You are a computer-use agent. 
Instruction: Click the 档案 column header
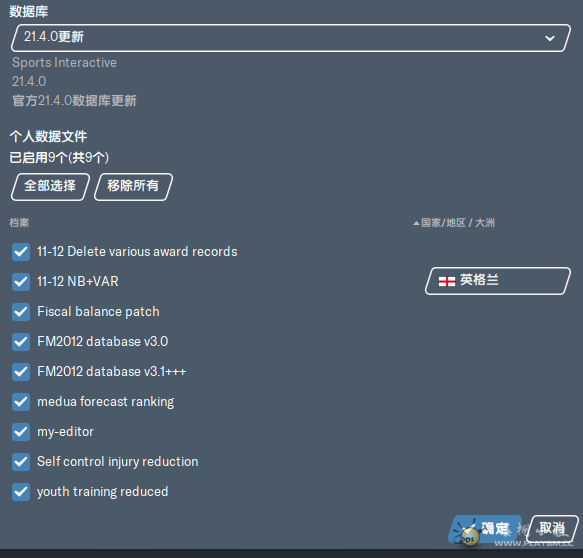pyautogui.click(x=19, y=223)
